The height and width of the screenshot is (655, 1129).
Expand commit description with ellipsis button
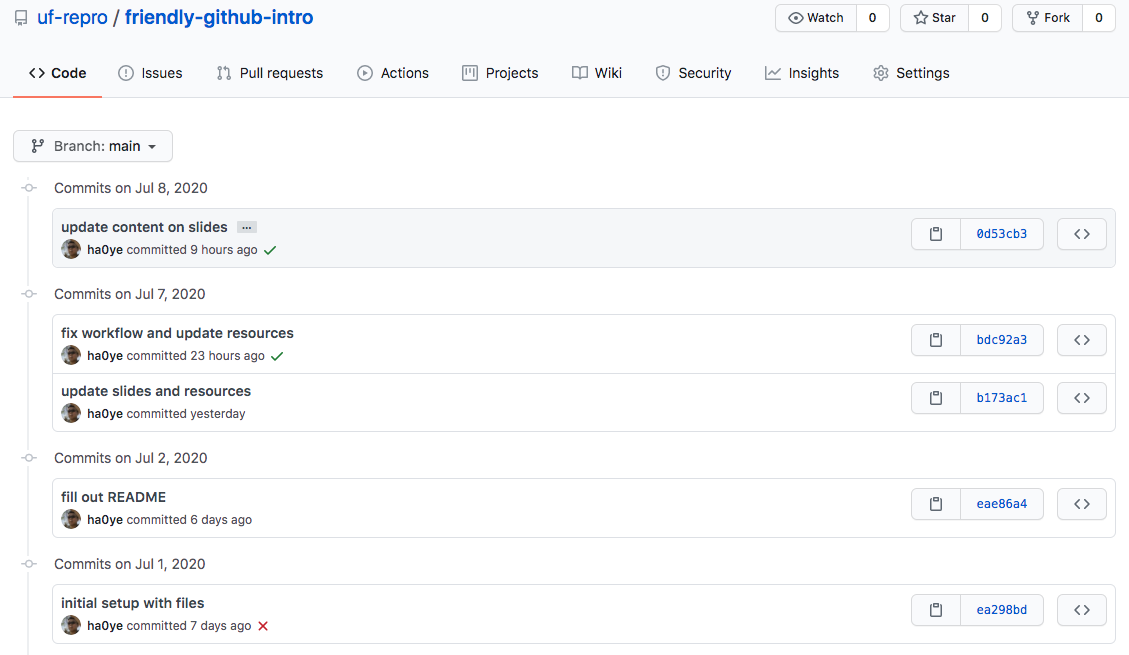tap(247, 227)
